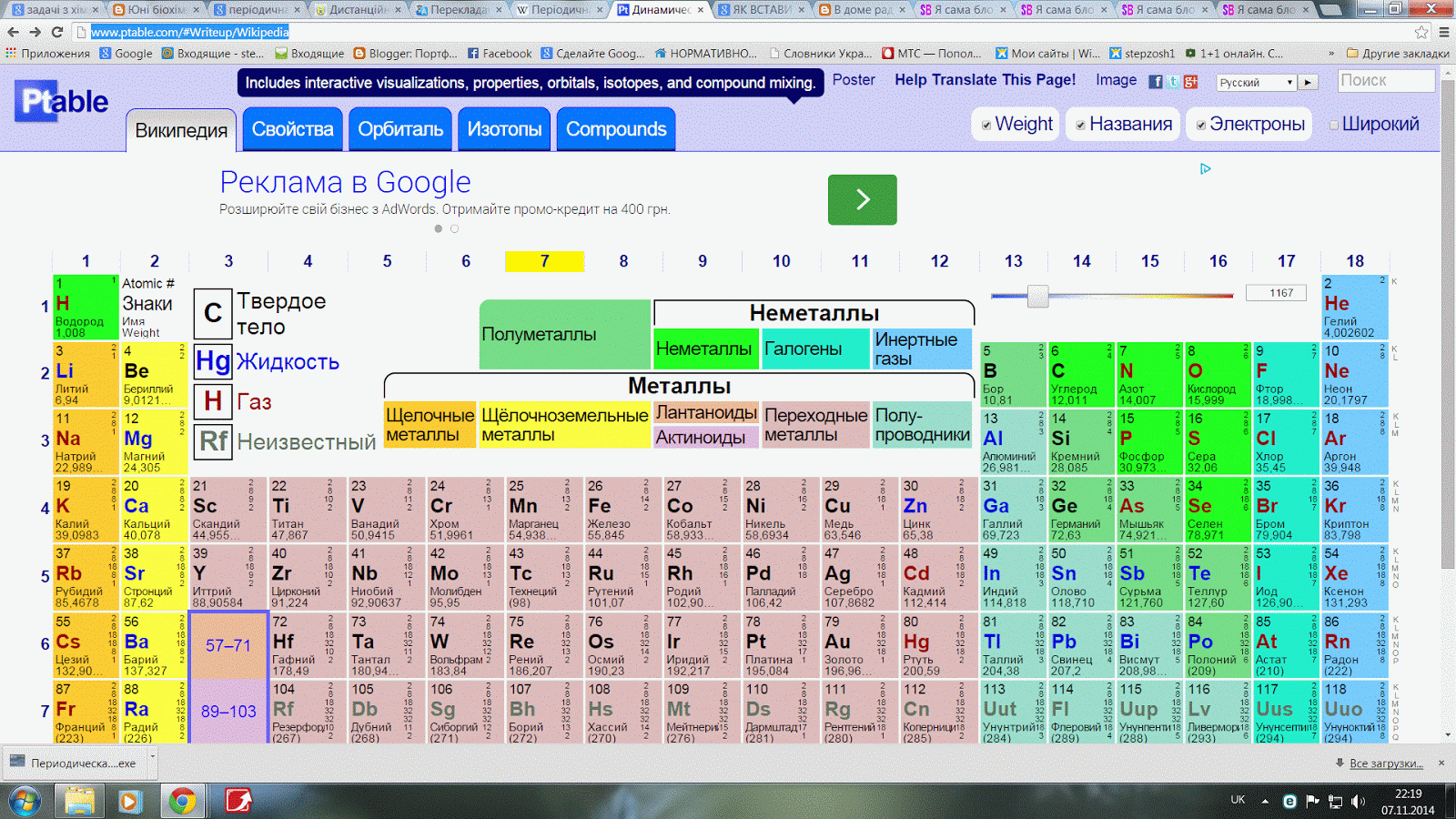Bookmark this page with the star icon
This screenshot has width=1456, height=819.
tap(1421, 32)
